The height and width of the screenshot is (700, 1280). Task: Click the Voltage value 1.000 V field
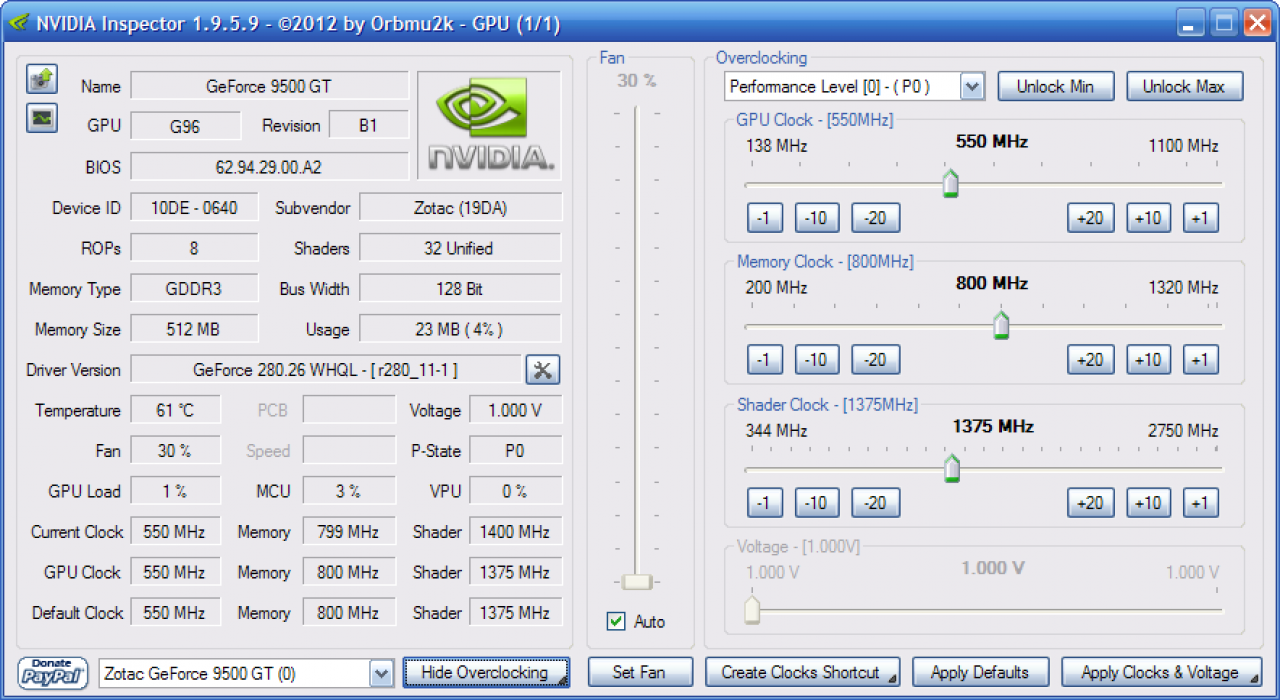click(x=516, y=410)
